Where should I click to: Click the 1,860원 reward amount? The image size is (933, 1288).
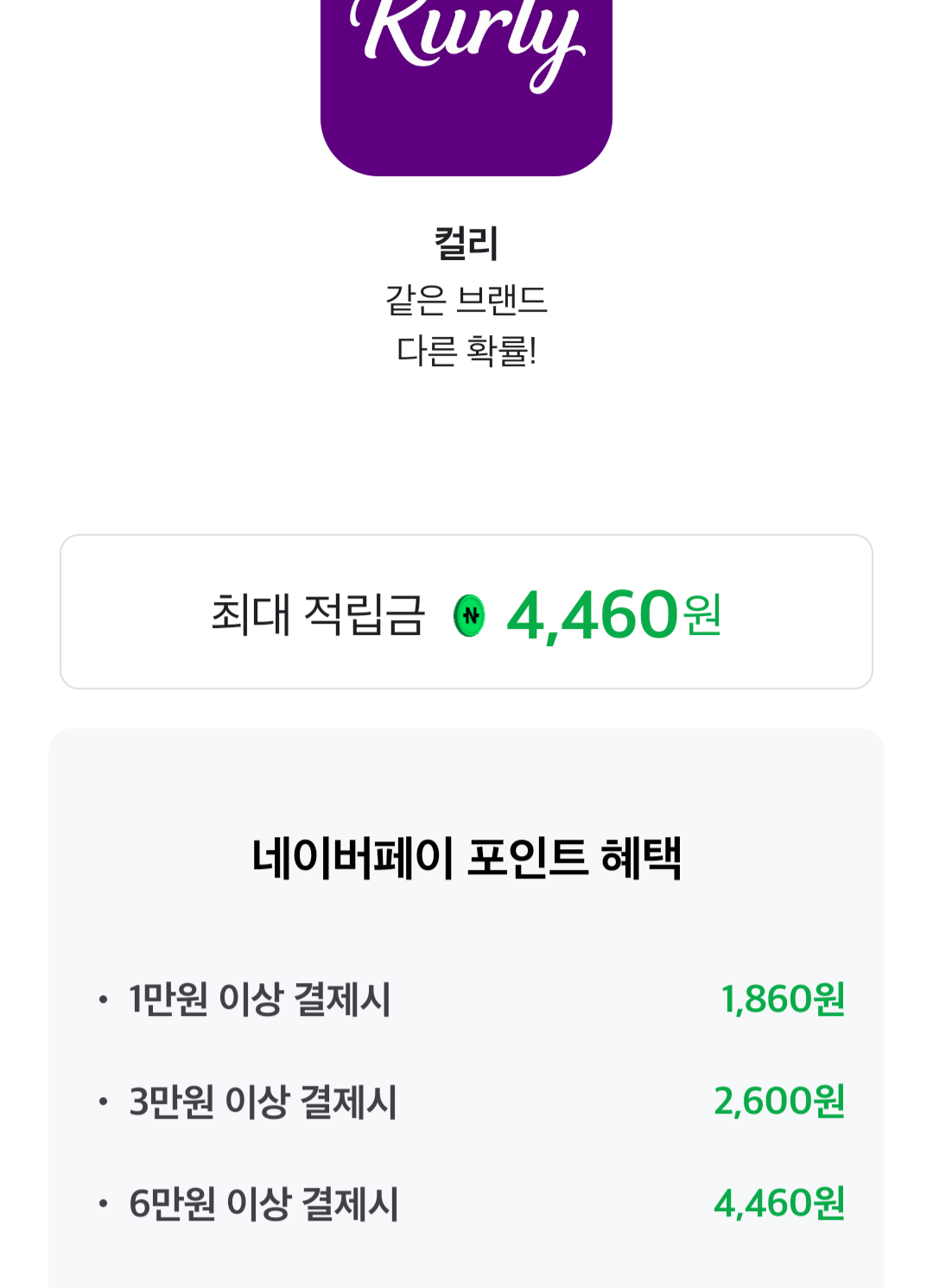click(783, 999)
